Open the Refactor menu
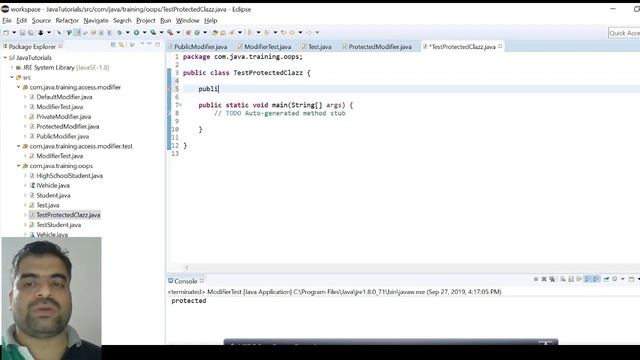 [x=67, y=20]
